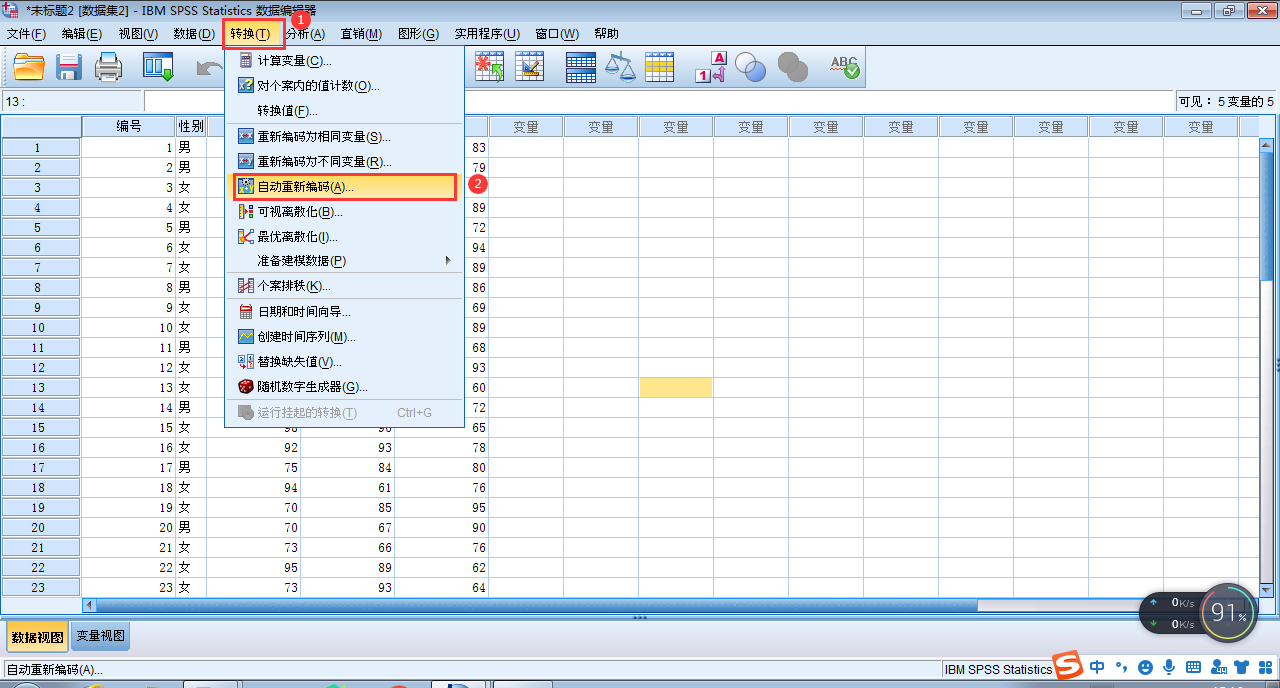Image resolution: width=1280 pixels, height=688 pixels.
Task: Choose 替换缺失值(V)... menu entry
Action: tap(344, 362)
